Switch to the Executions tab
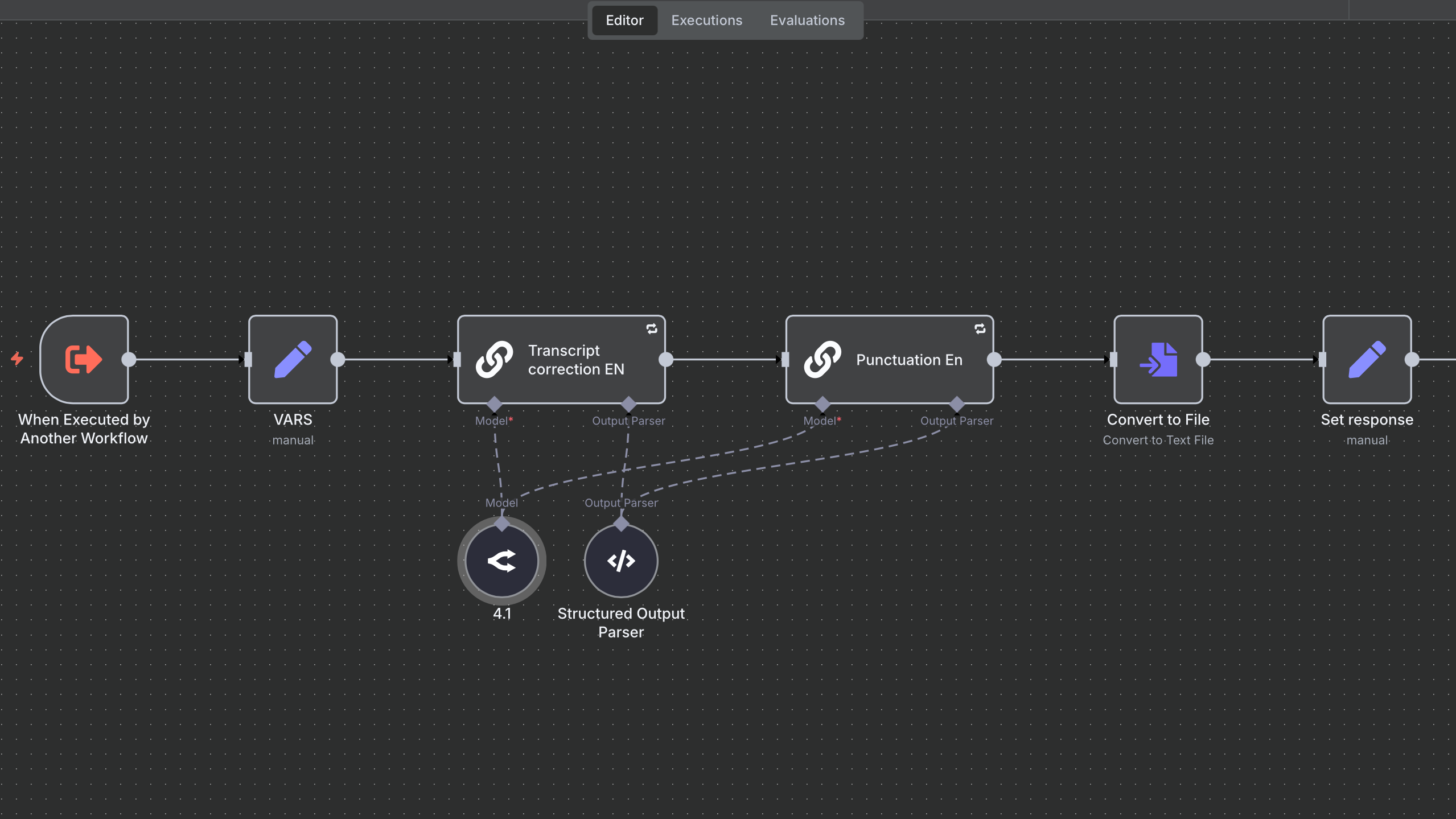The height and width of the screenshot is (819, 1456). point(706,20)
